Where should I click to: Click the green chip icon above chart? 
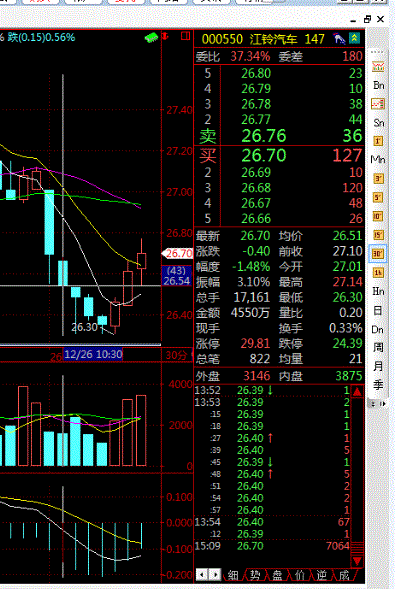(x=152, y=37)
